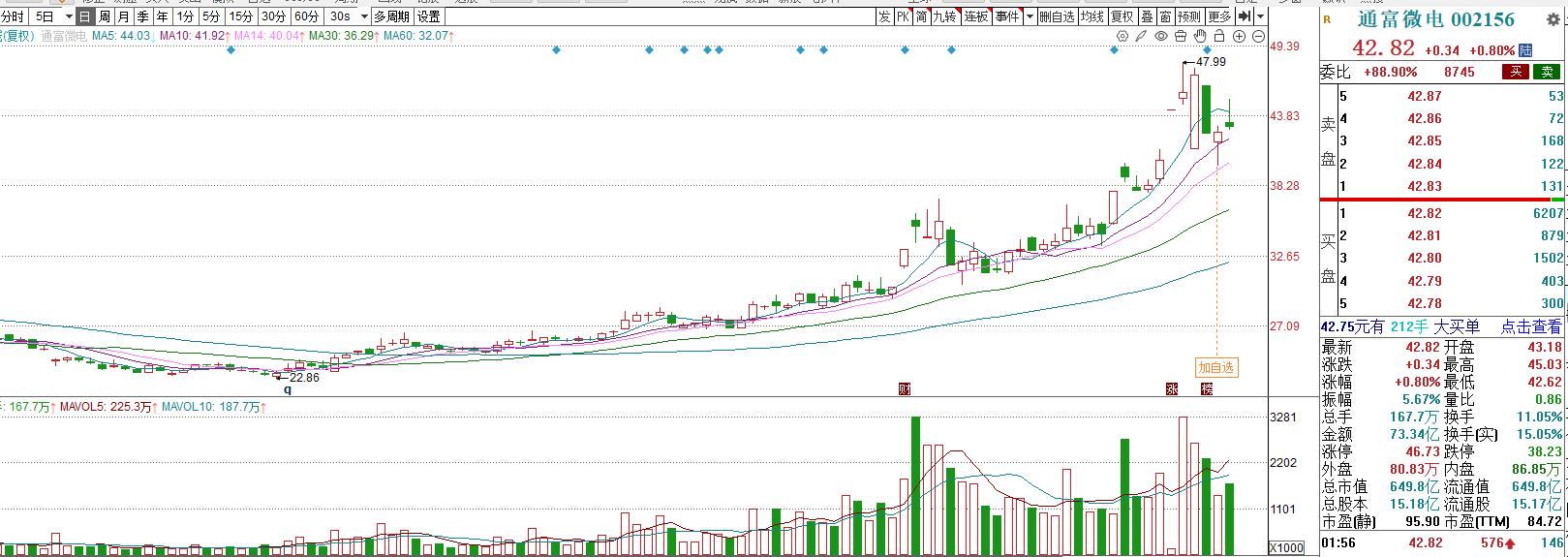The height and width of the screenshot is (557, 1568).
Task: Click the 财 marker at chart bottom
Action: pyautogui.click(x=905, y=389)
